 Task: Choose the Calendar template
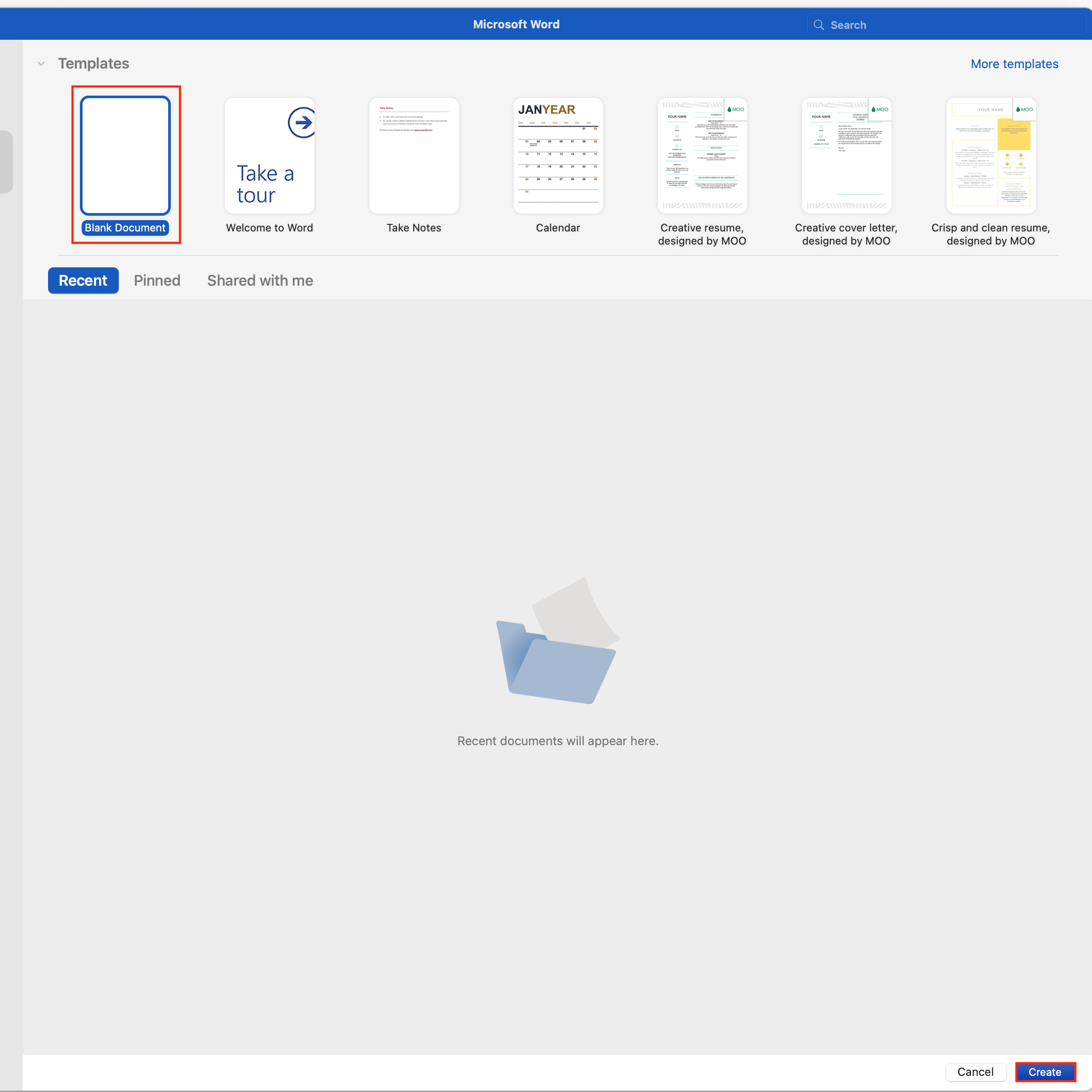(x=558, y=156)
